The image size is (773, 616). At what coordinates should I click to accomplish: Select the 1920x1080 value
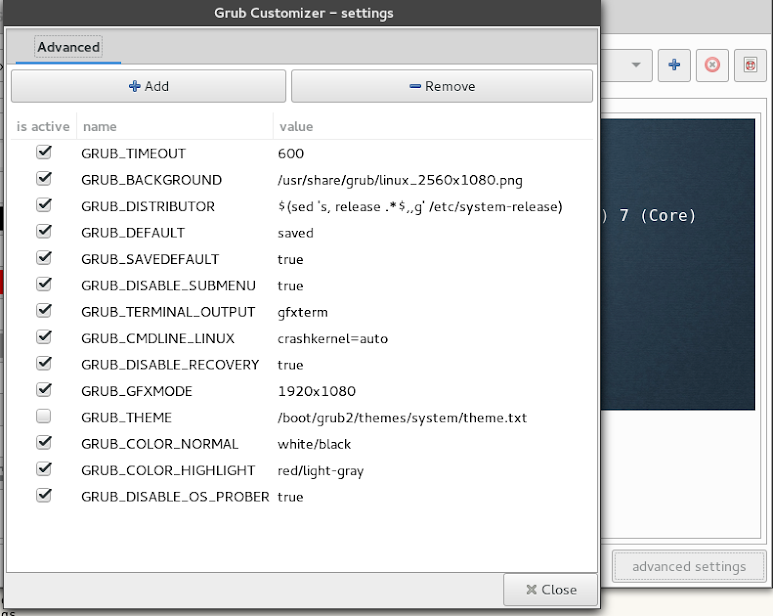pos(316,391)
